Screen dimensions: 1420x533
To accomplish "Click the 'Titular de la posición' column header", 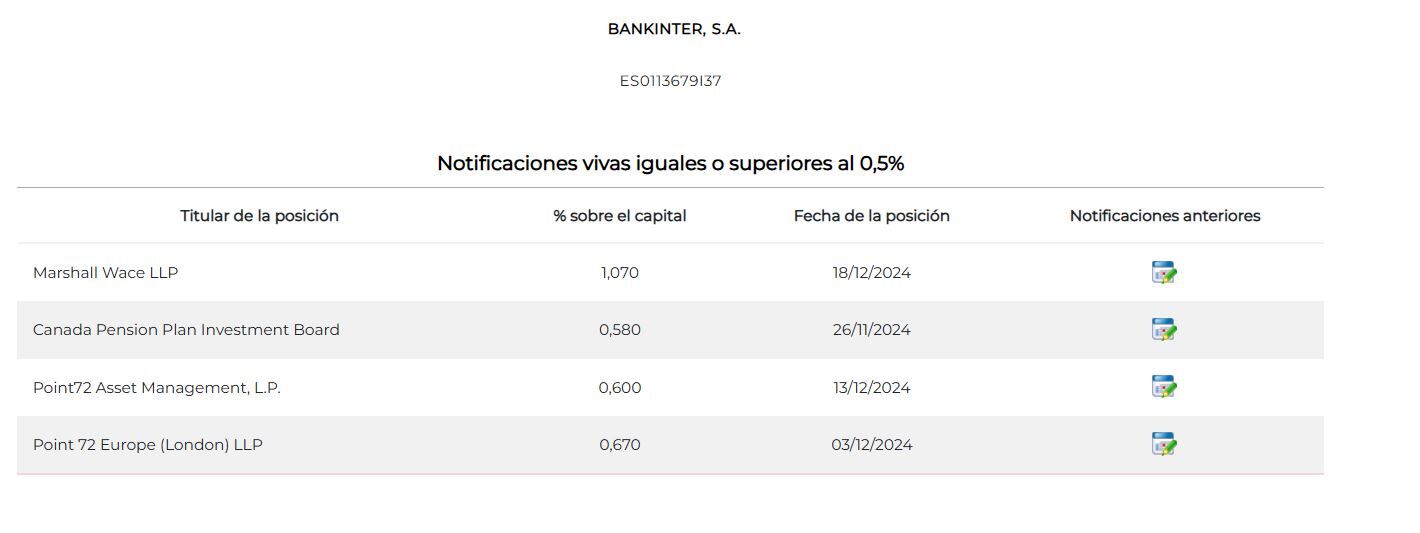I will pyautogui.click(x=259, y=216).
